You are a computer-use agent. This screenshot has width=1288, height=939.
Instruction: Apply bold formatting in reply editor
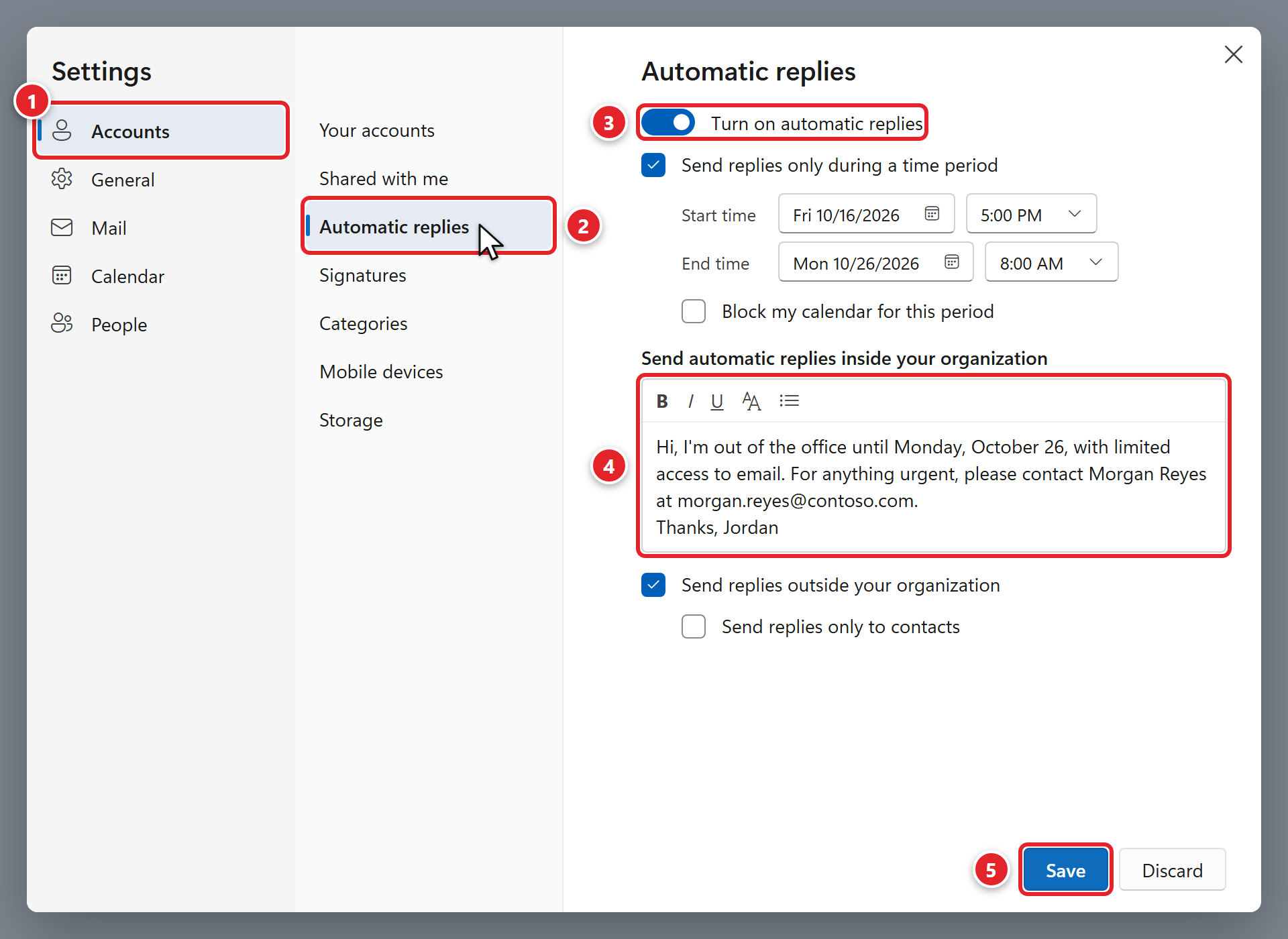tap(662, 401)
